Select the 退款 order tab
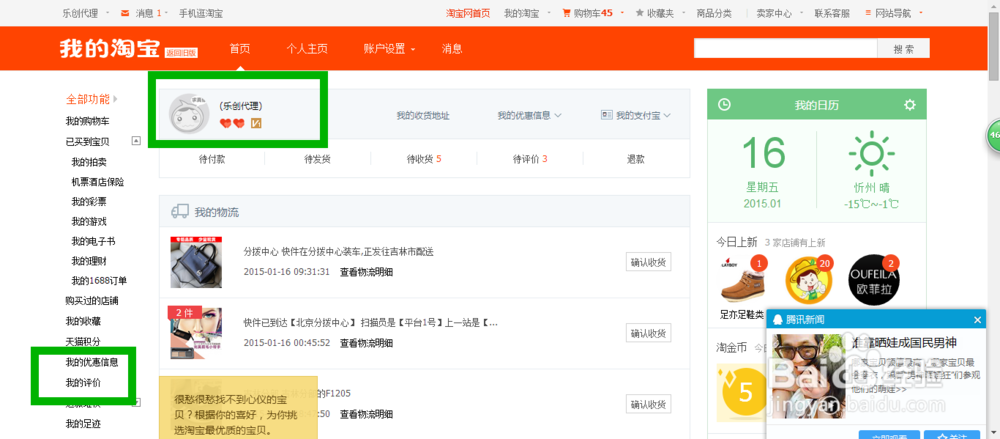 coord(636,159)
